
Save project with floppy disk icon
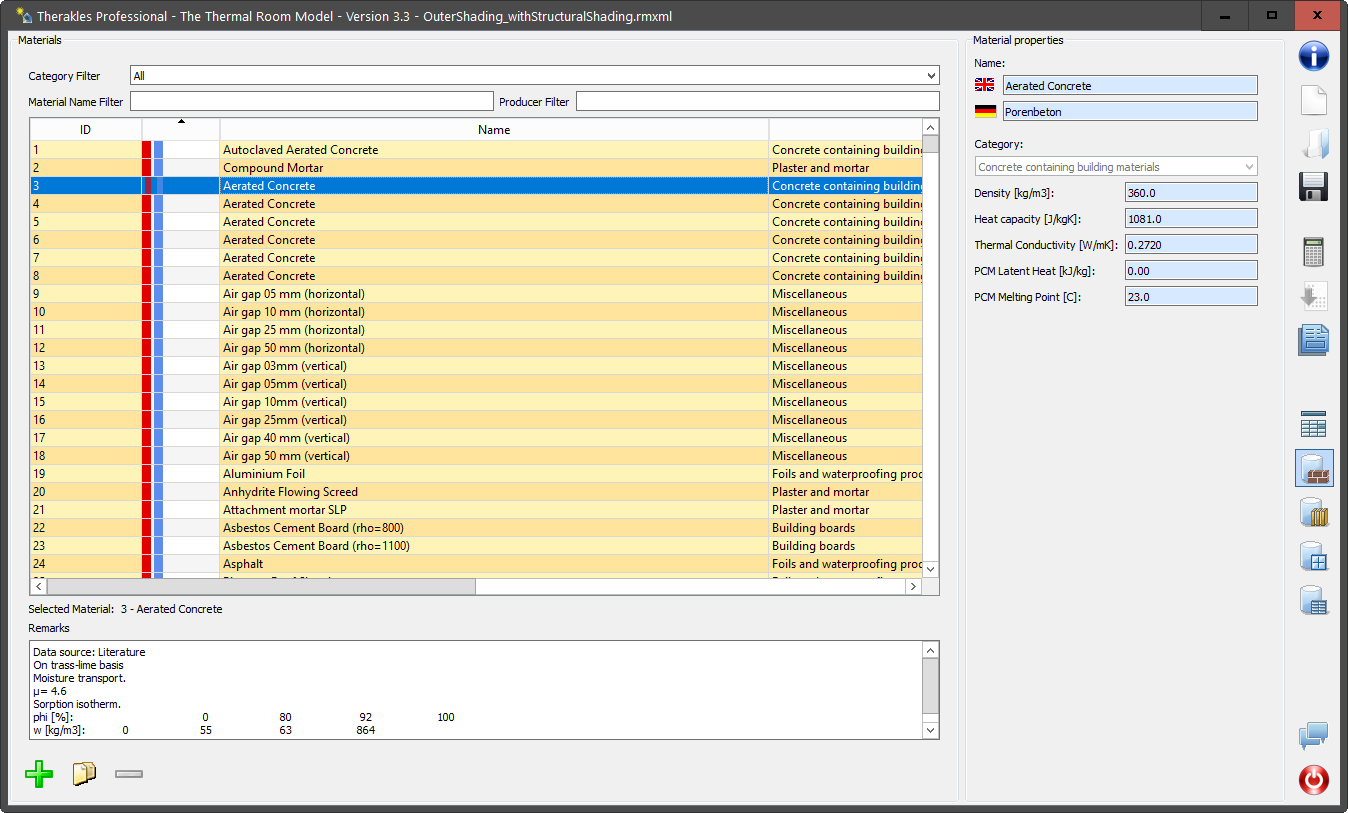(1314, 186)
